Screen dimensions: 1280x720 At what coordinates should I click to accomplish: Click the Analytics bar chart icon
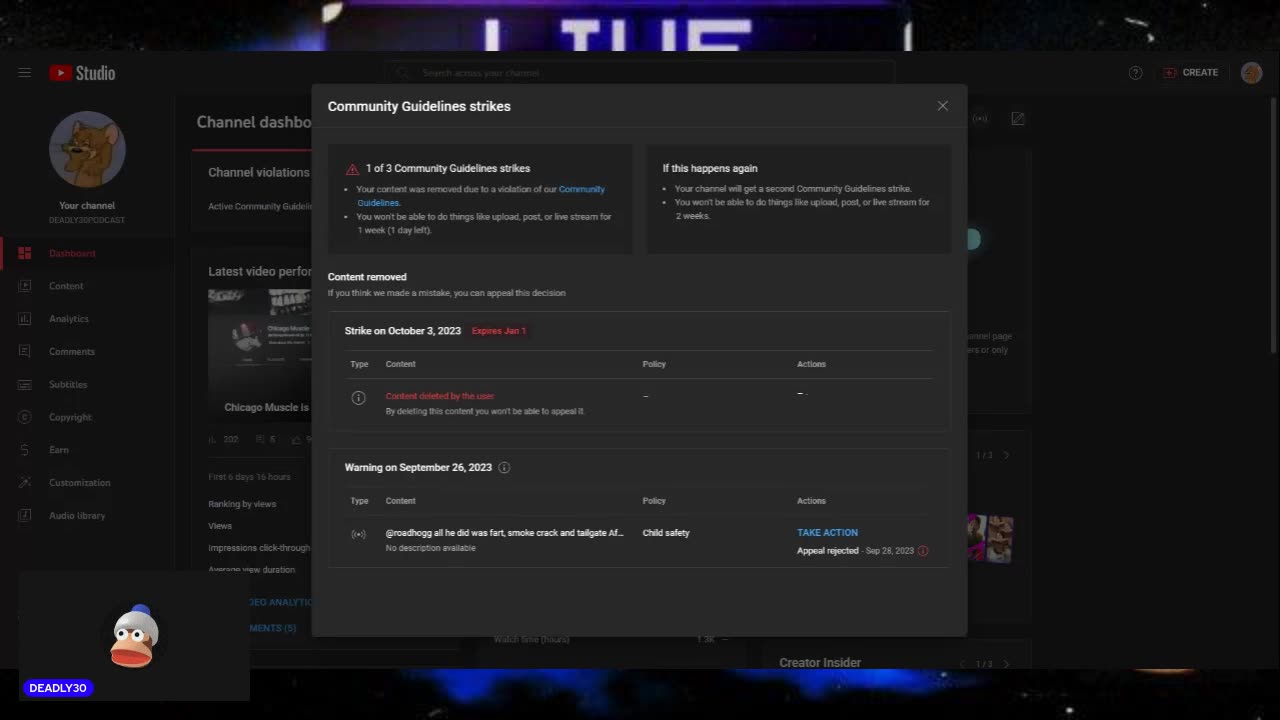25,319
